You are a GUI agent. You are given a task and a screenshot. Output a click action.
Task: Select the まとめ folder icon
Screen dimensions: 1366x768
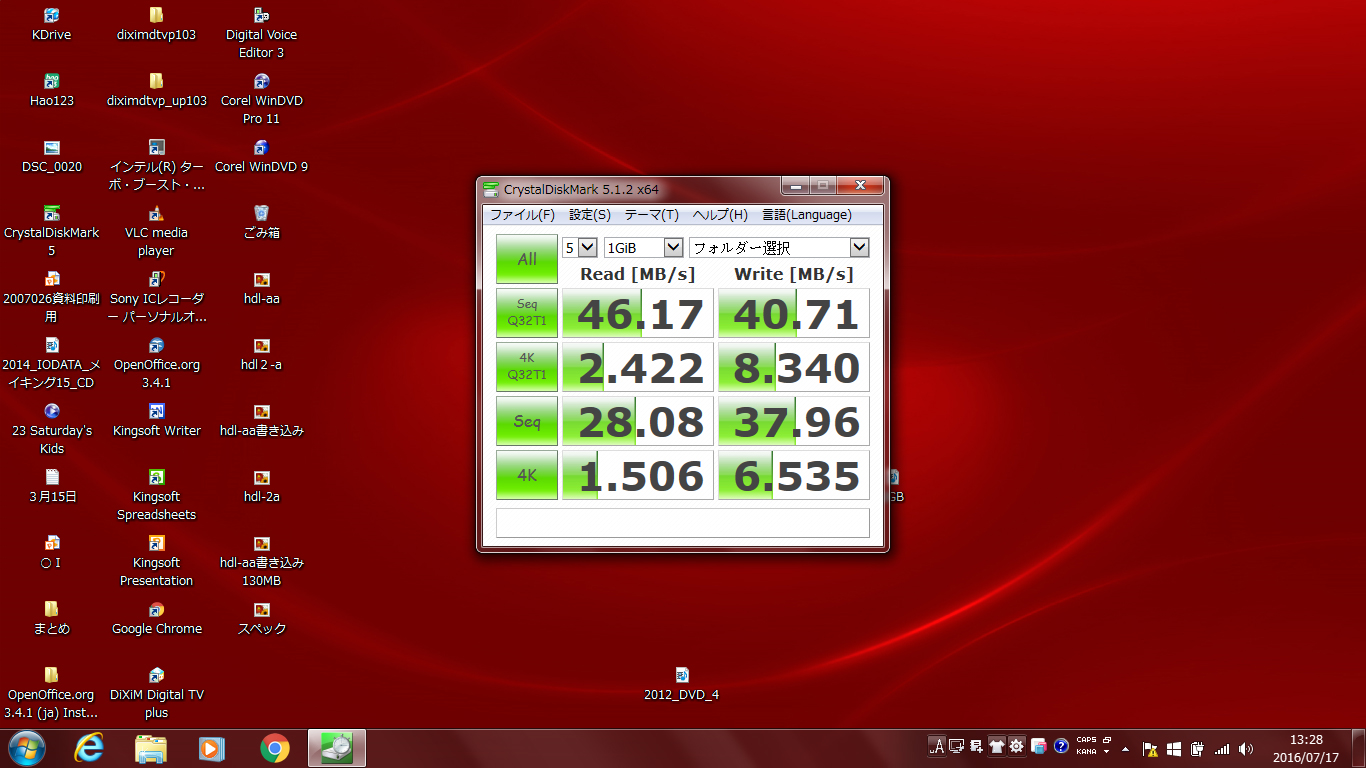tap(52, 619)
